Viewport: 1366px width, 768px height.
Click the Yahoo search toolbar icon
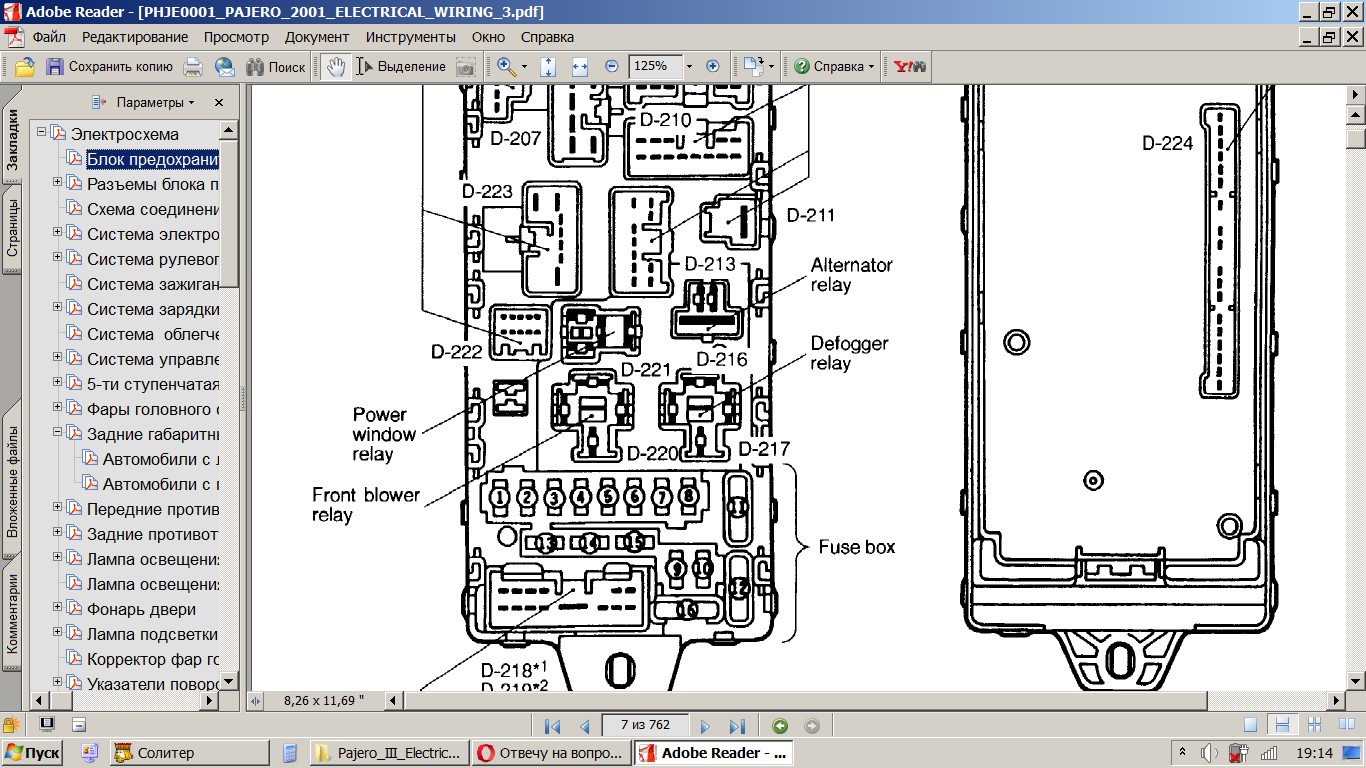click(x=909, y=67)
